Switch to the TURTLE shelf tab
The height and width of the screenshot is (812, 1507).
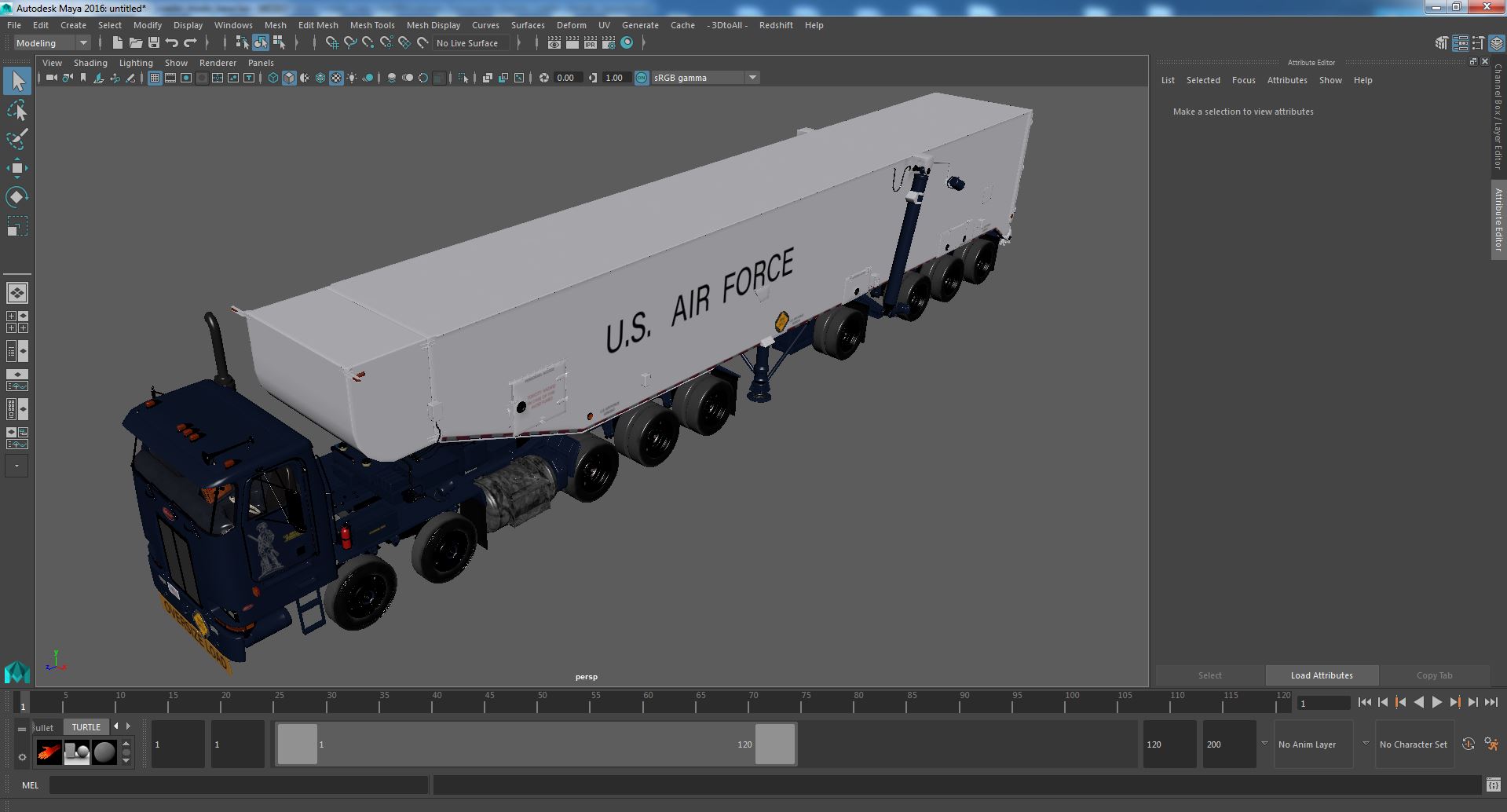click(86, 727)
